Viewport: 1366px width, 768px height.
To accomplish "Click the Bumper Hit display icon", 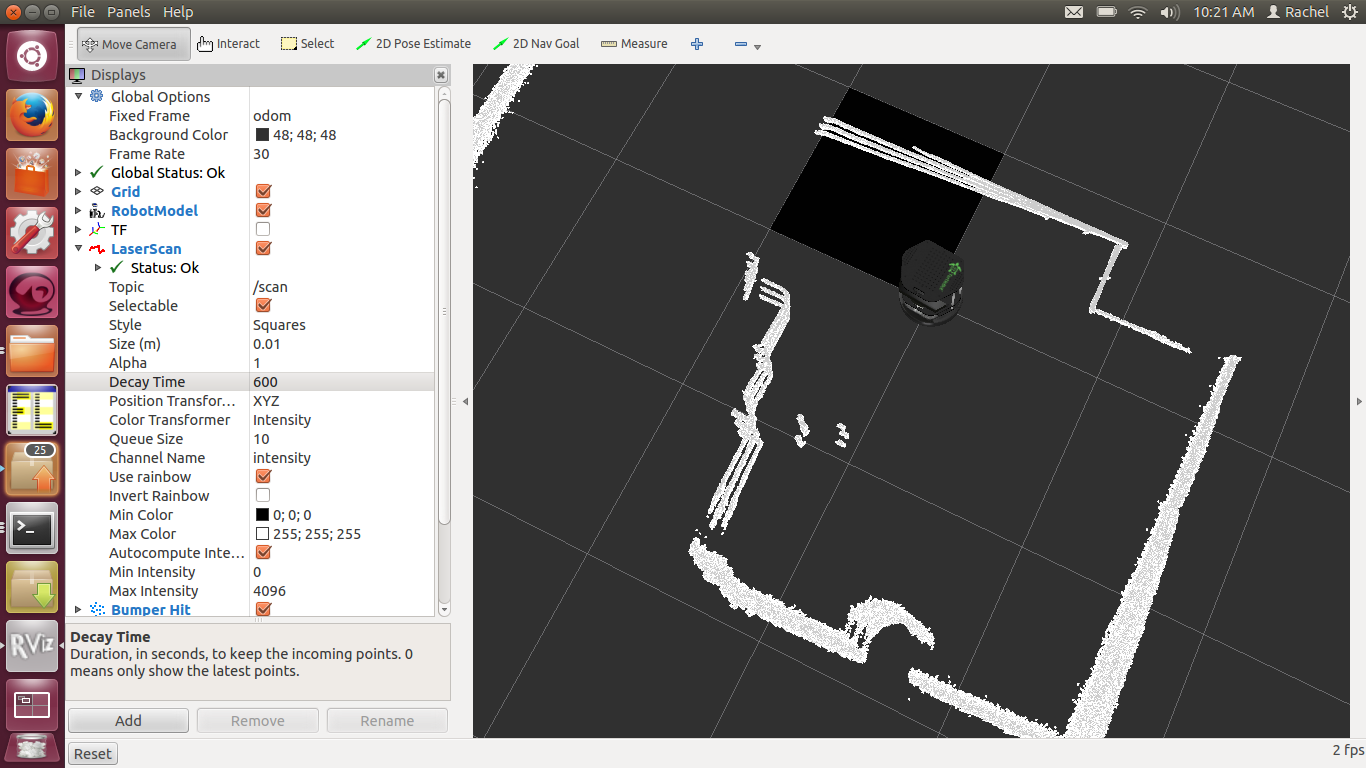I will (x=96, y=609).
